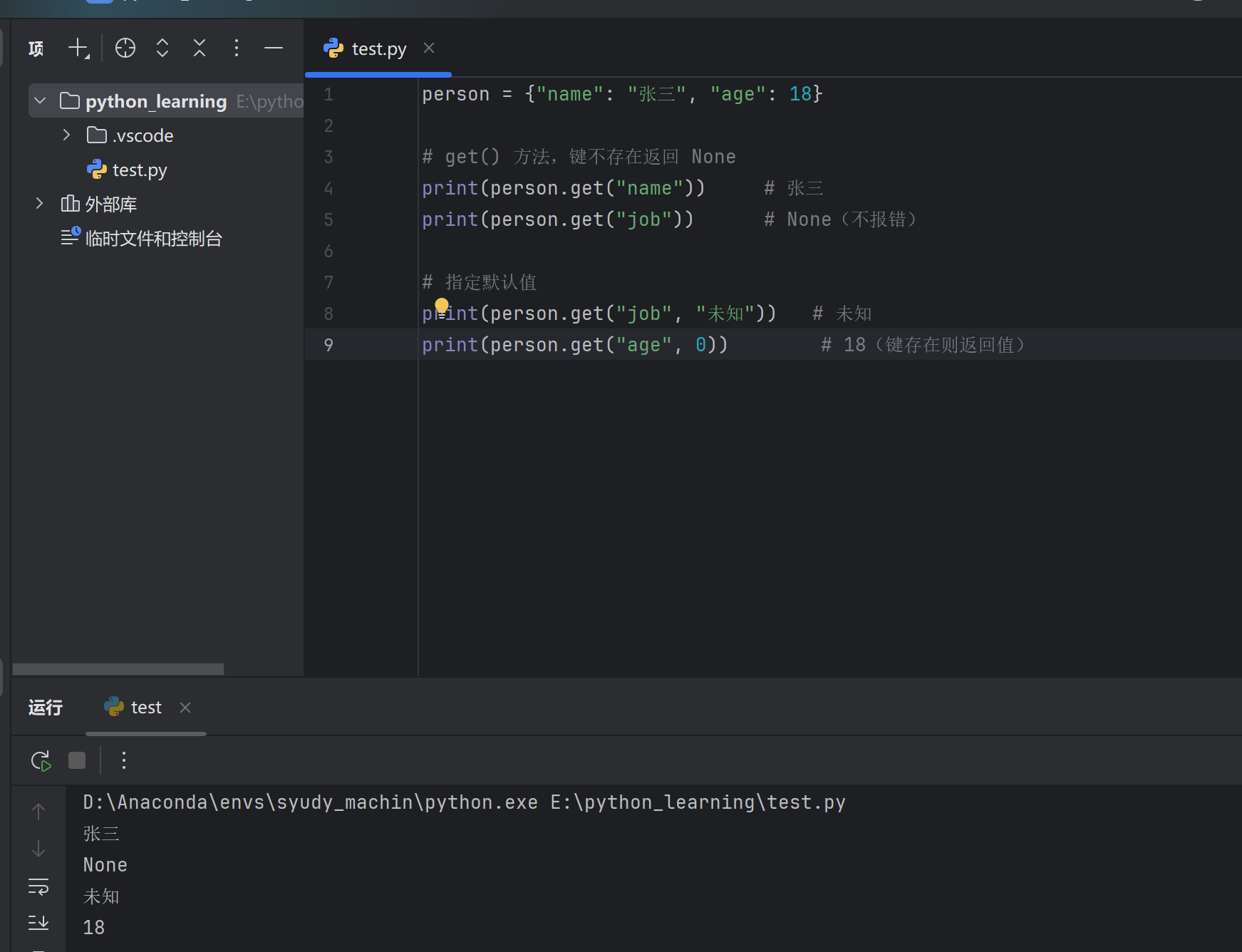Open run panel more options menu

[x=124, y=761]
